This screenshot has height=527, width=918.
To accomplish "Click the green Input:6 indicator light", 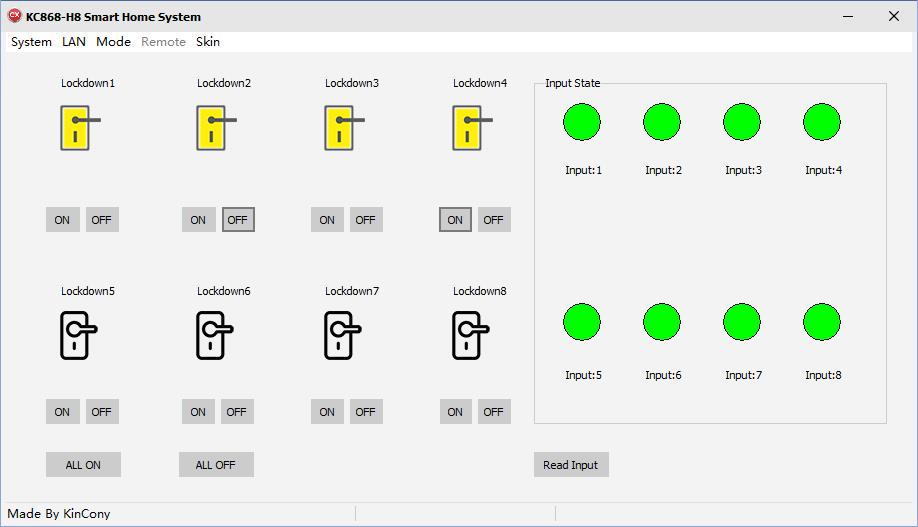I will [662, 322].
